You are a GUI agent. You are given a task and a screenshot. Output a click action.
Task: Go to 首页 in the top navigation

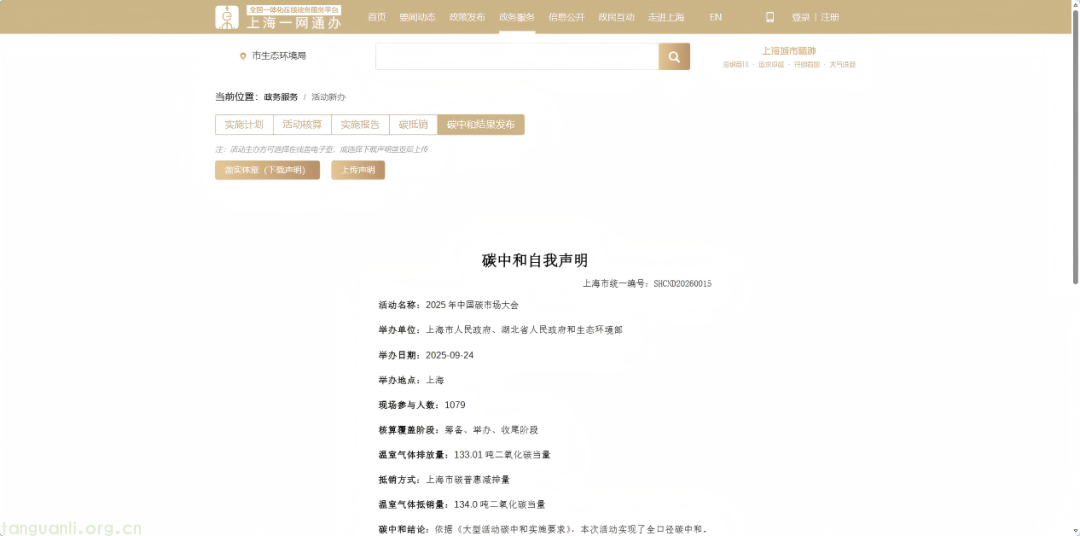(377, 17)
